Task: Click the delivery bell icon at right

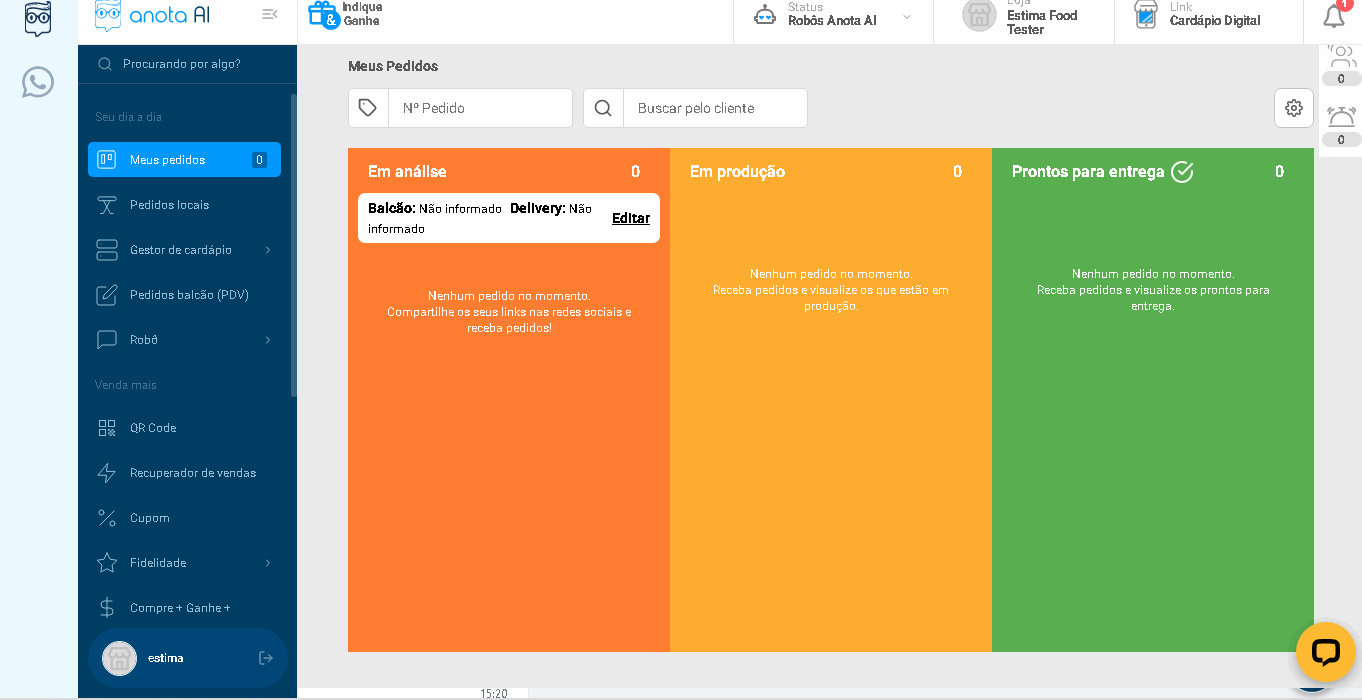Action: (x=1341, y=117)
